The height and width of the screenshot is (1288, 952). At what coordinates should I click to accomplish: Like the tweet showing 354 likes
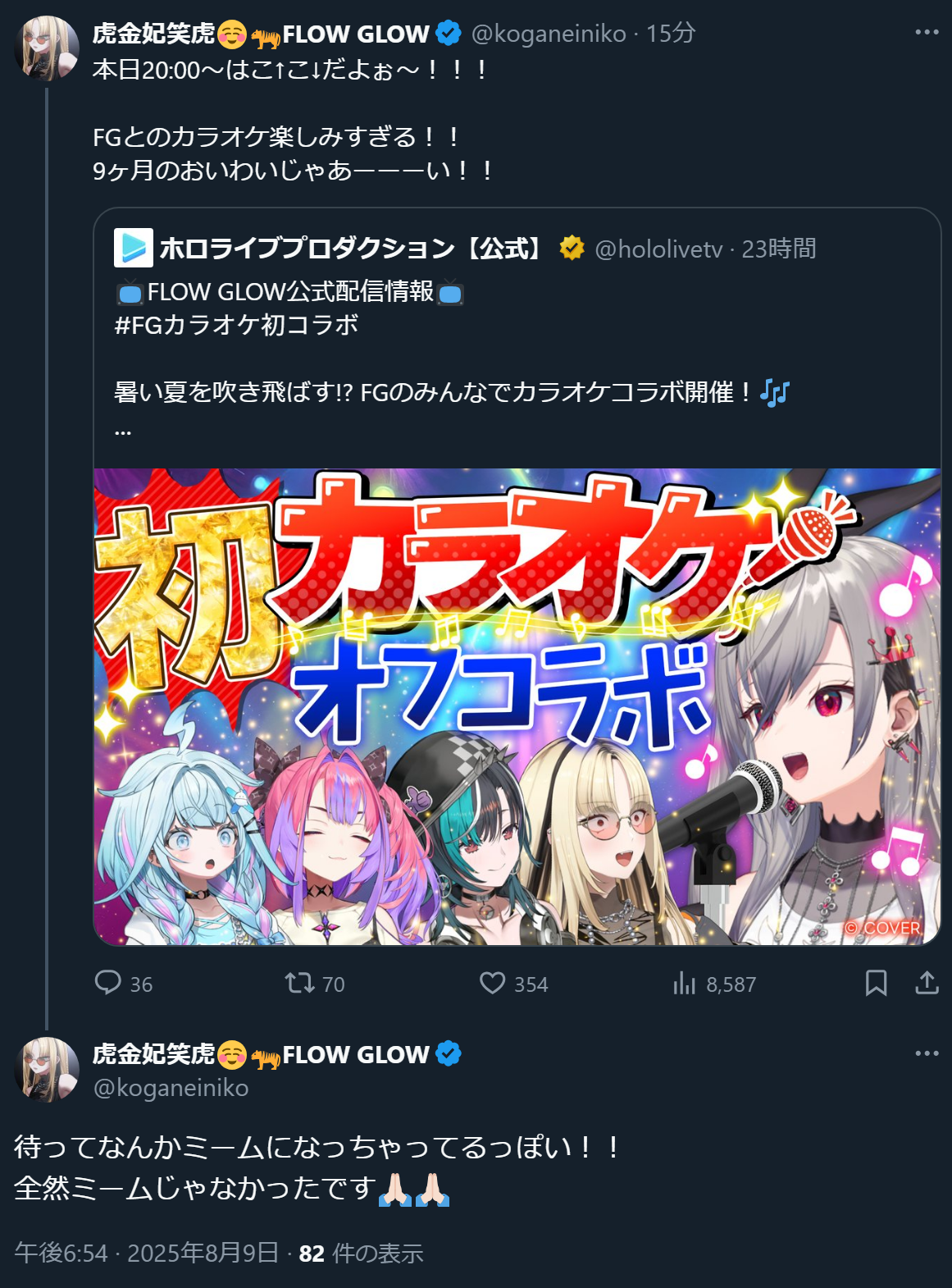coord(492,983)
